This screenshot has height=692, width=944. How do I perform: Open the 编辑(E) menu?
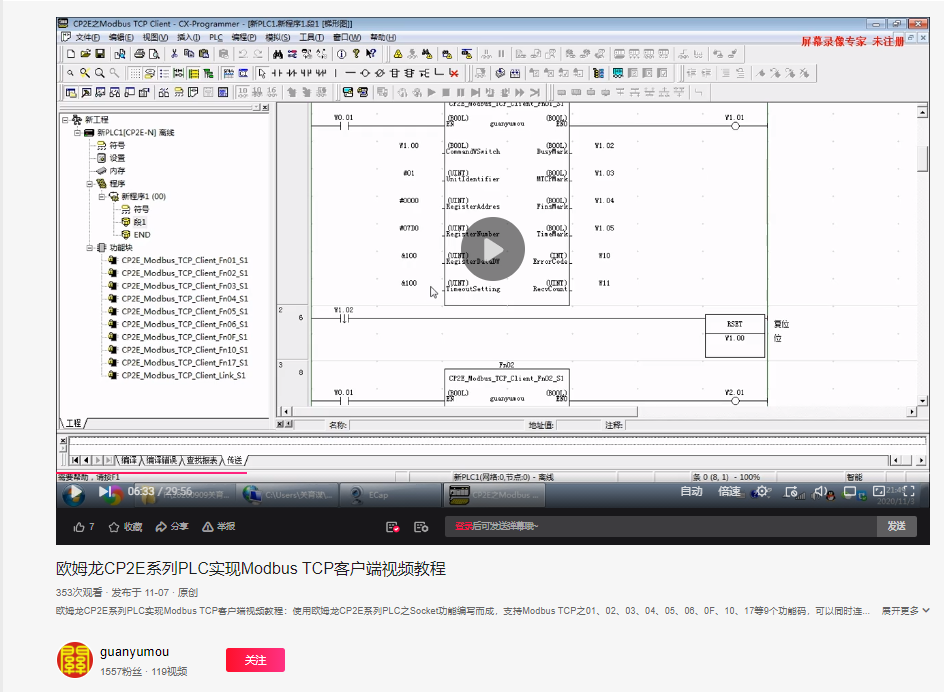(120, 37)
